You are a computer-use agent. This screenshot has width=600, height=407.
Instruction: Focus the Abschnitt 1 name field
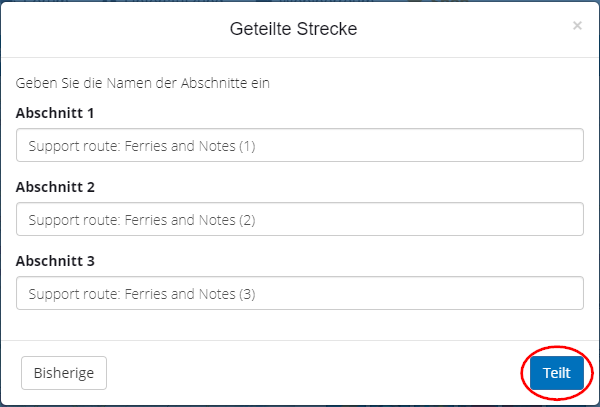click(300, 146)
